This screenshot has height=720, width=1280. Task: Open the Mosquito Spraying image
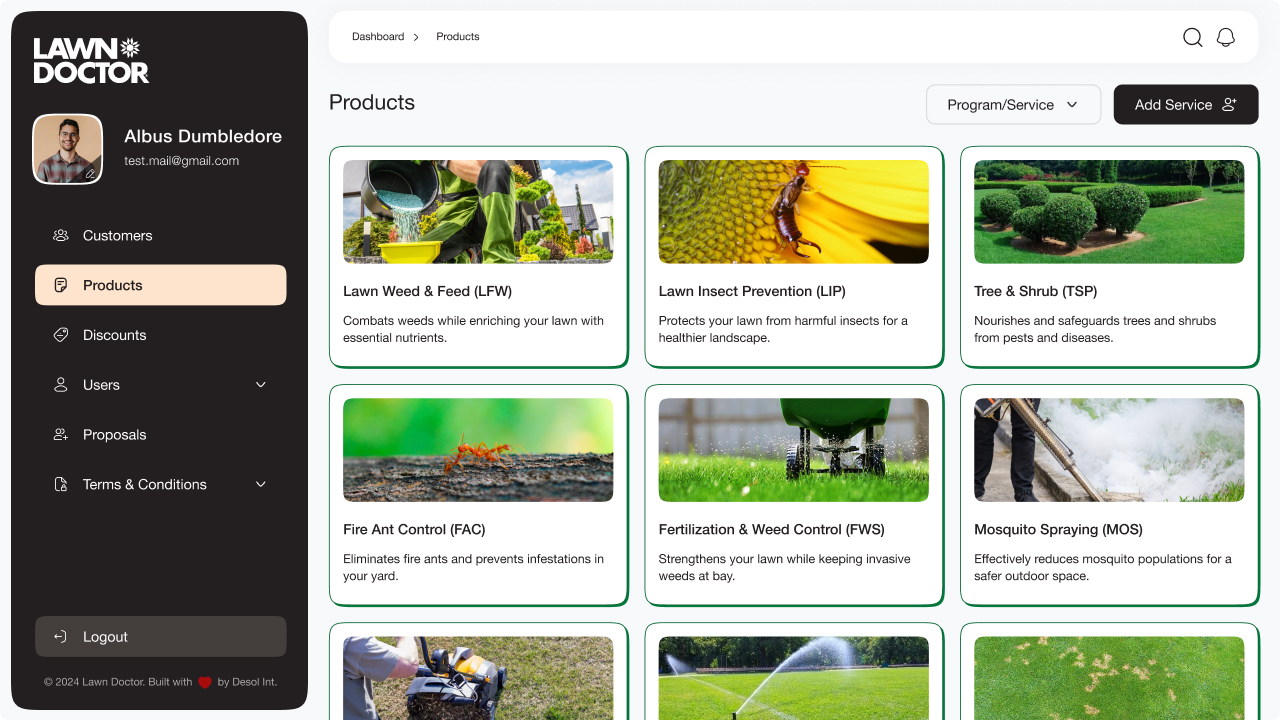point(1110,450)
